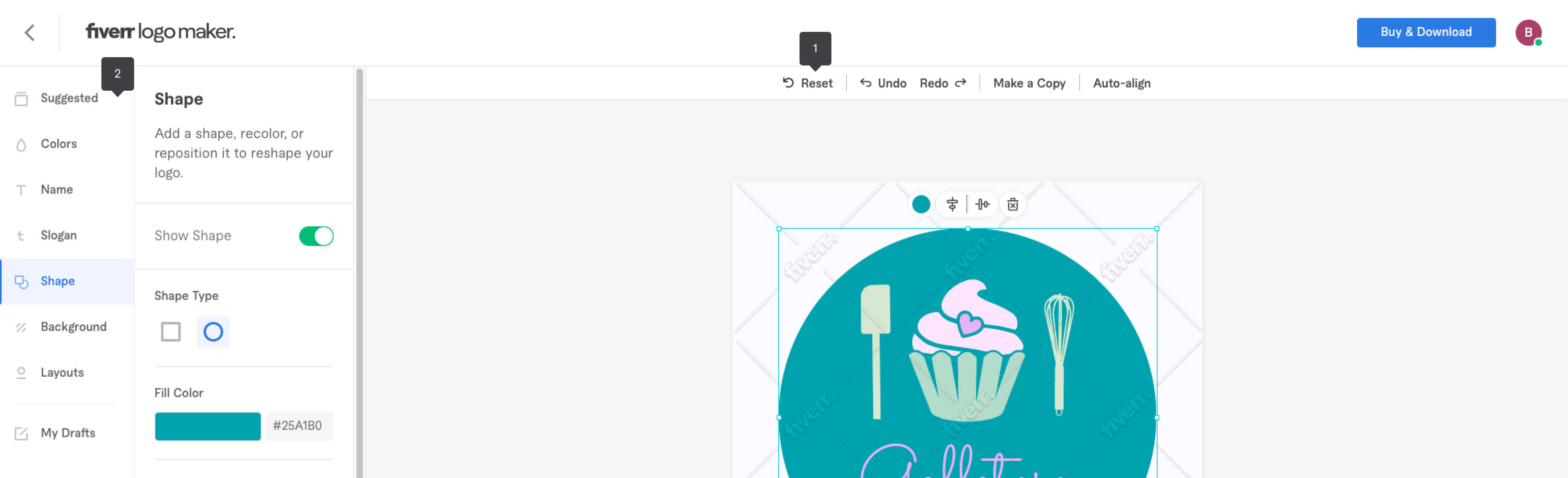Image resolution: width=1568 pixels, height=478 pixels.
Task: Click the teal circle on canvas toolbar
Action: tap(921, 204)
